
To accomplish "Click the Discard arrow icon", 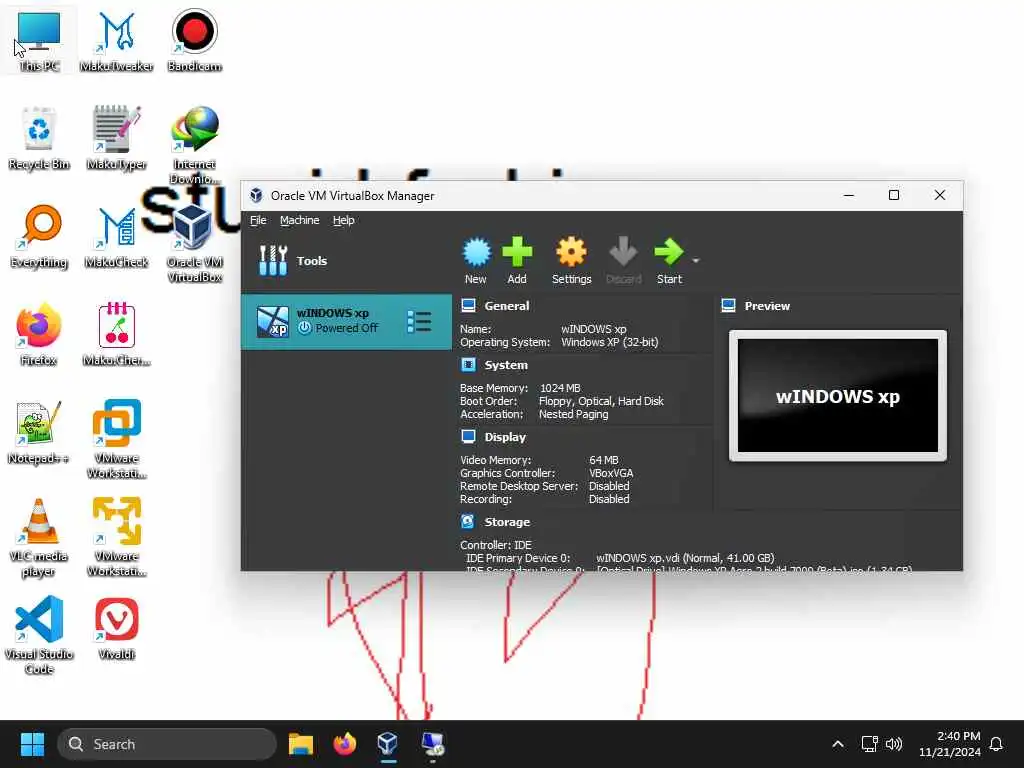I will 623,252.
